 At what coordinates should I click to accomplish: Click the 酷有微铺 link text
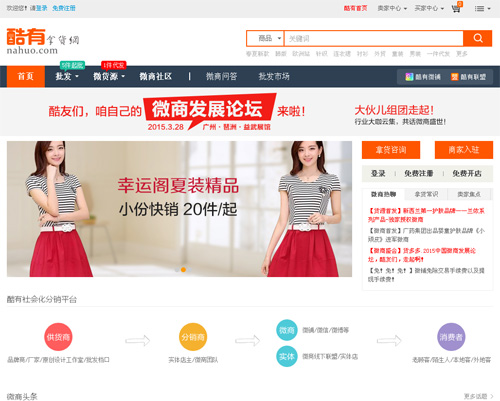[x=428, y=77]
